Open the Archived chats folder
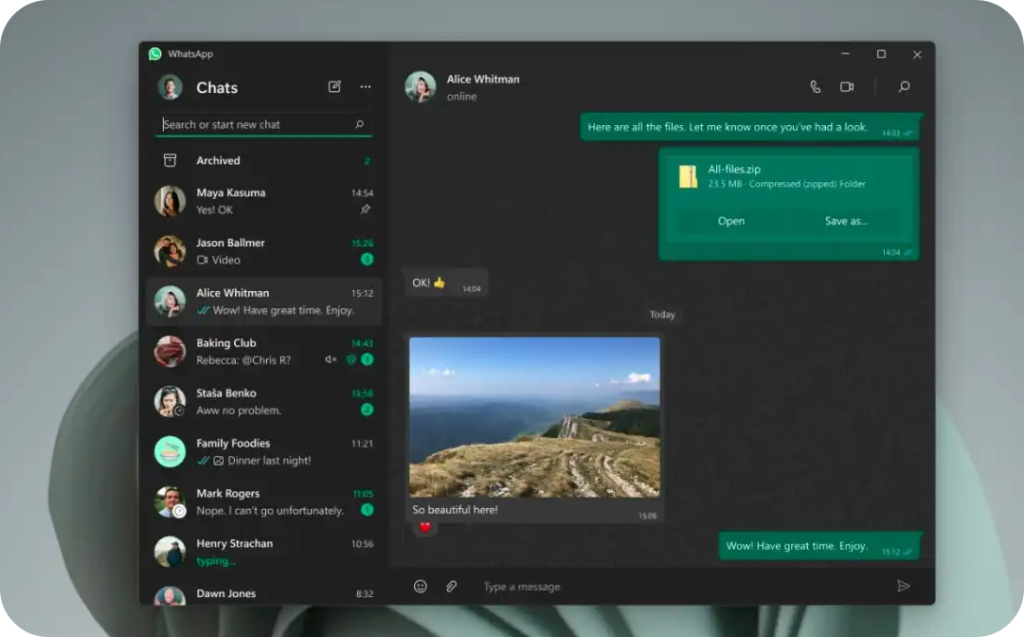This screenshot has width=1024, height=637. [x=218, y=160]
